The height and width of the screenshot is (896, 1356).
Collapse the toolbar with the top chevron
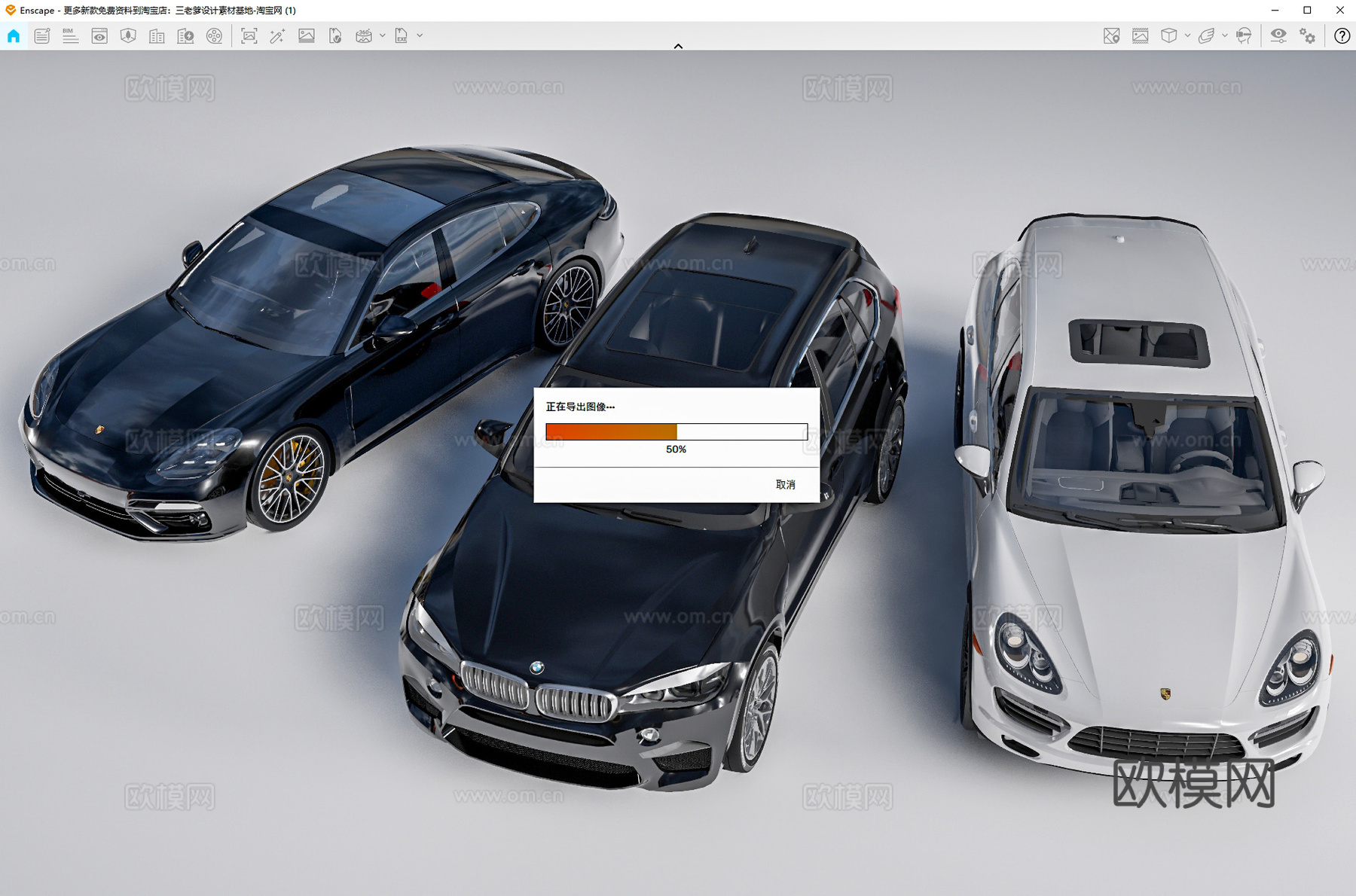point(678,46)
